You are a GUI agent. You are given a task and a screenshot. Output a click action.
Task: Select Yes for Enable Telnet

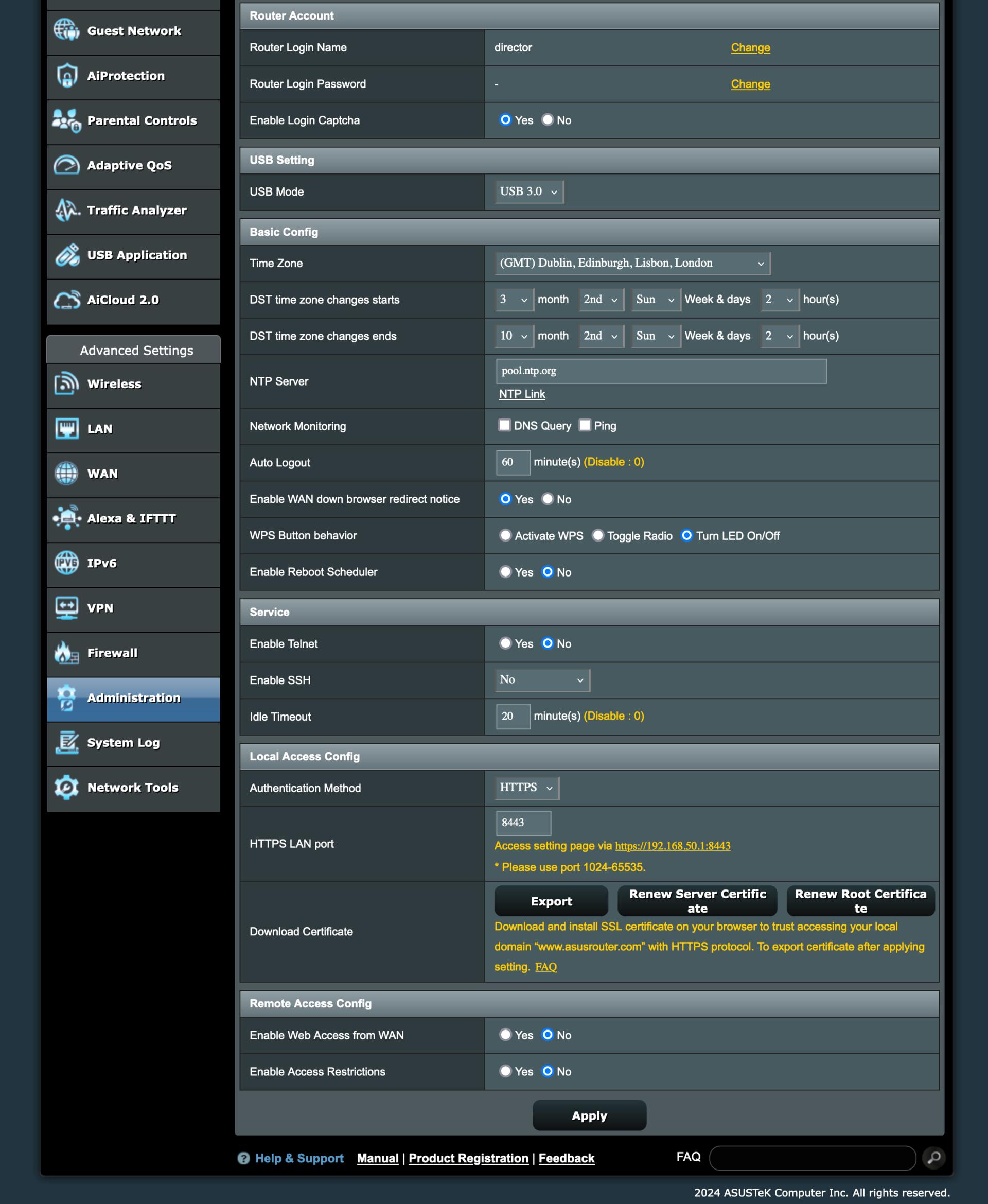(x=505, y=643)
